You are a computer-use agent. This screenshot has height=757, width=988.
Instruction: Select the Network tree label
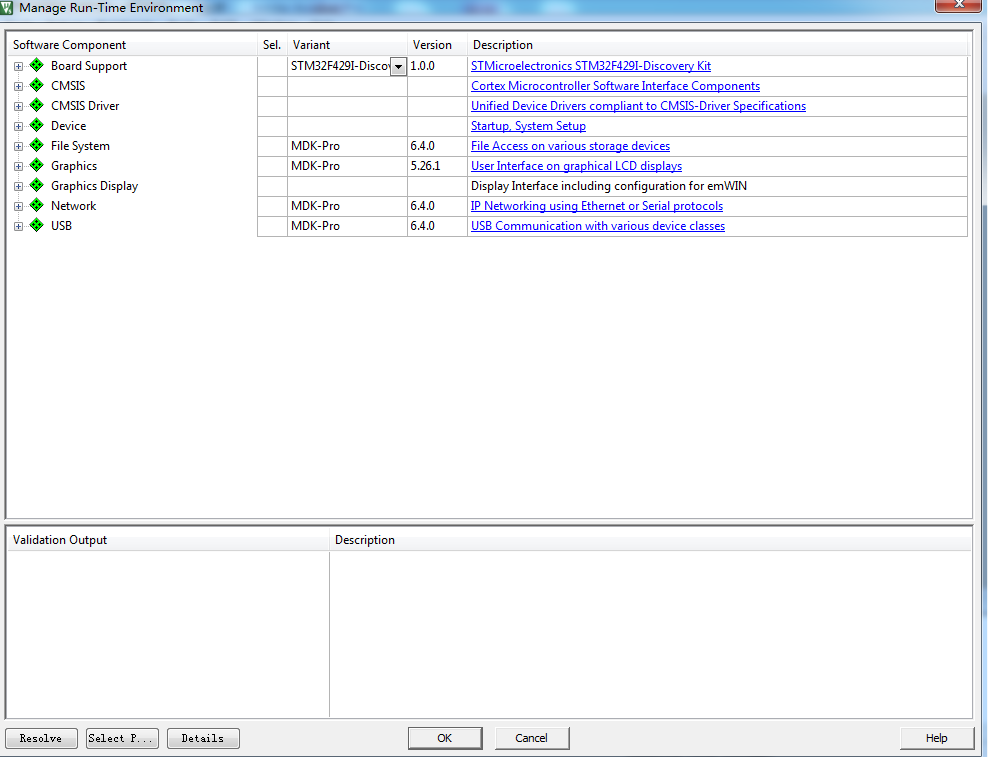pyautogui.click(x=74, y=206)
